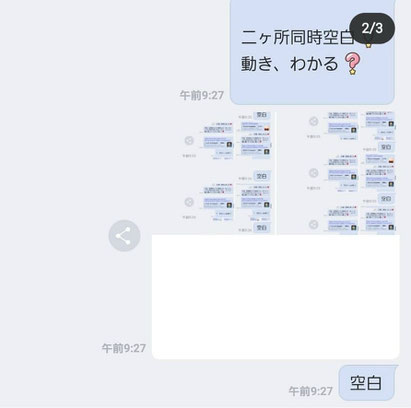This screenshot has width=411, height=408.
Task: Tap the lower share icon in left thumbnail
Action: click(x=189, y=202)
